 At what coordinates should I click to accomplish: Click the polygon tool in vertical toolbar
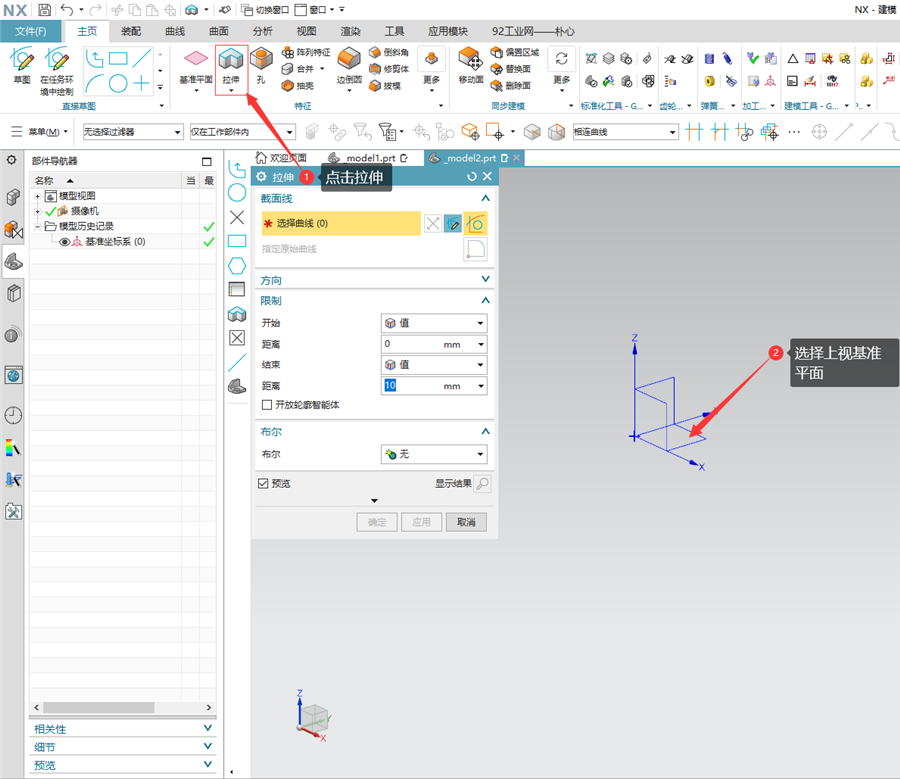click(237, 266)
